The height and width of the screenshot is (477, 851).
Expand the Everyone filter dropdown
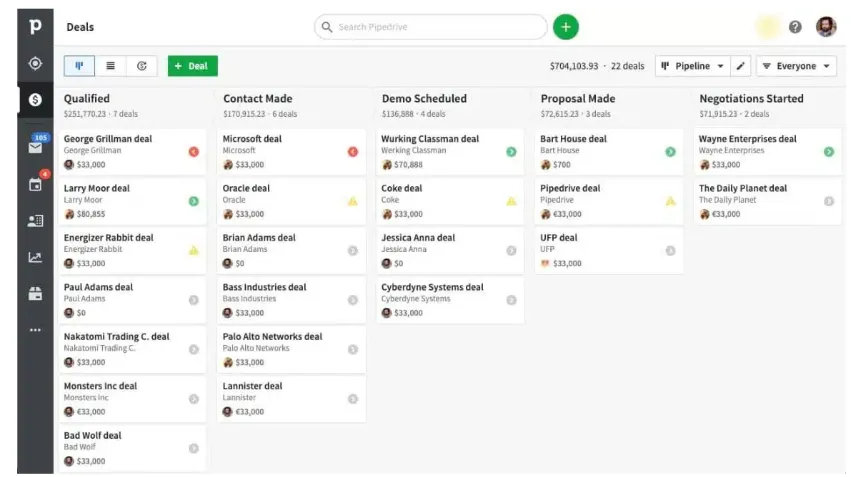click(x=796, y=66)
